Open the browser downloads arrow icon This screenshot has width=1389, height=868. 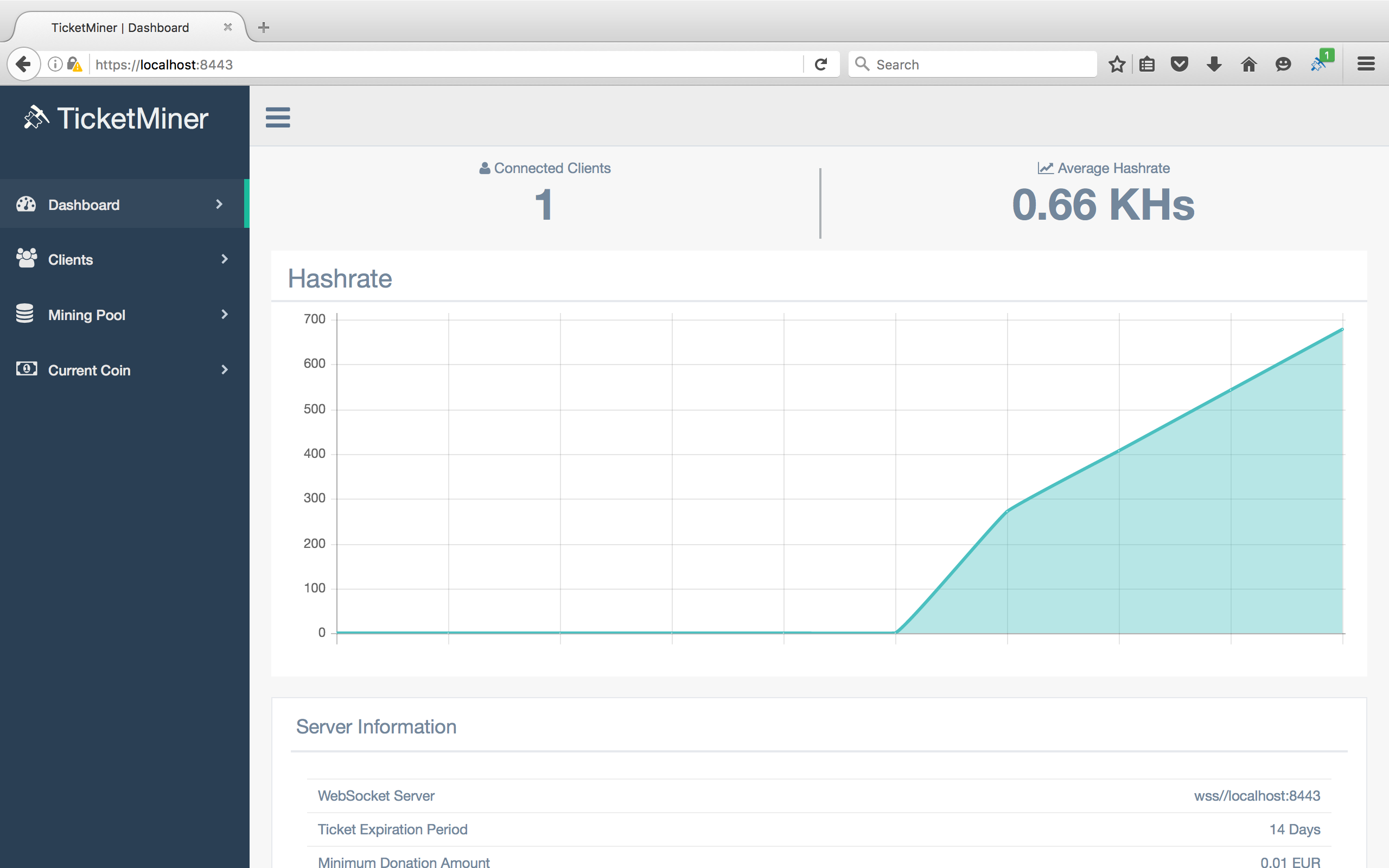coord(1213,65)
